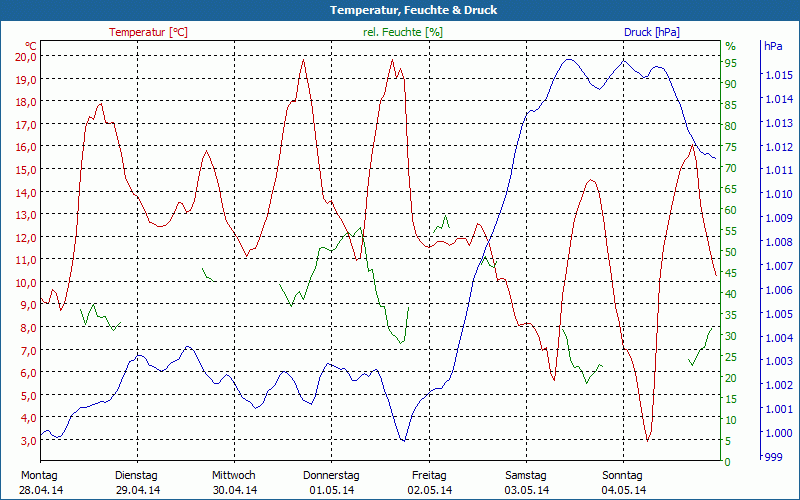Click the Freitag 02.05.14 date label

[x=429, y=482]
